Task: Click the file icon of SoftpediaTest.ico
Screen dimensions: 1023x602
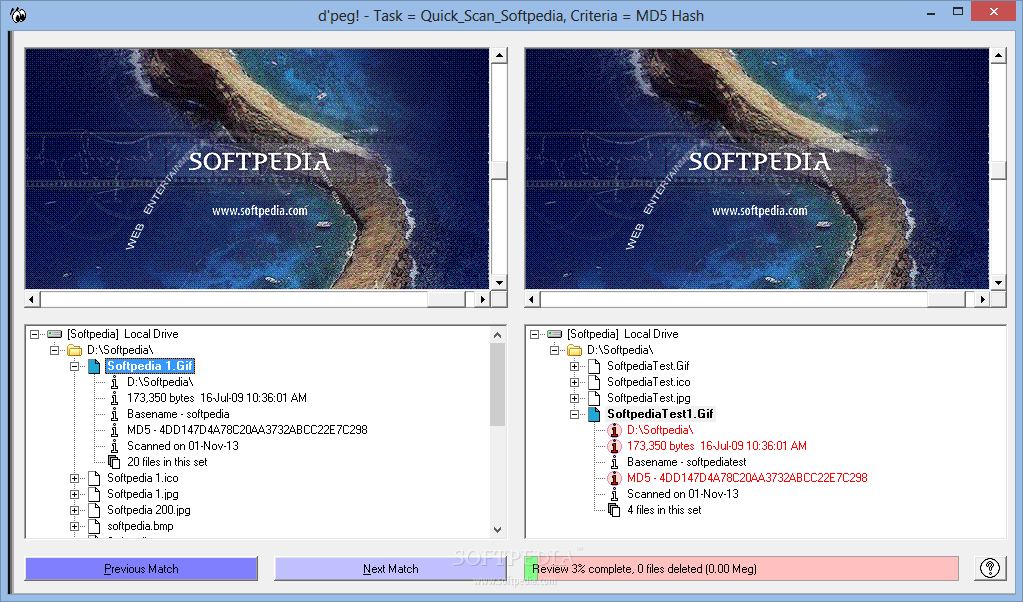Action: click(x=594, y=382)
